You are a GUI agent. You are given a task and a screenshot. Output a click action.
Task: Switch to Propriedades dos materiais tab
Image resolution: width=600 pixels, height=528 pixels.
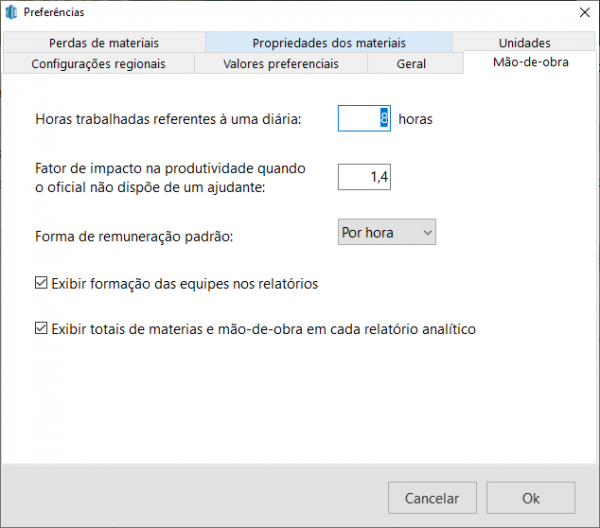(328, 43)
